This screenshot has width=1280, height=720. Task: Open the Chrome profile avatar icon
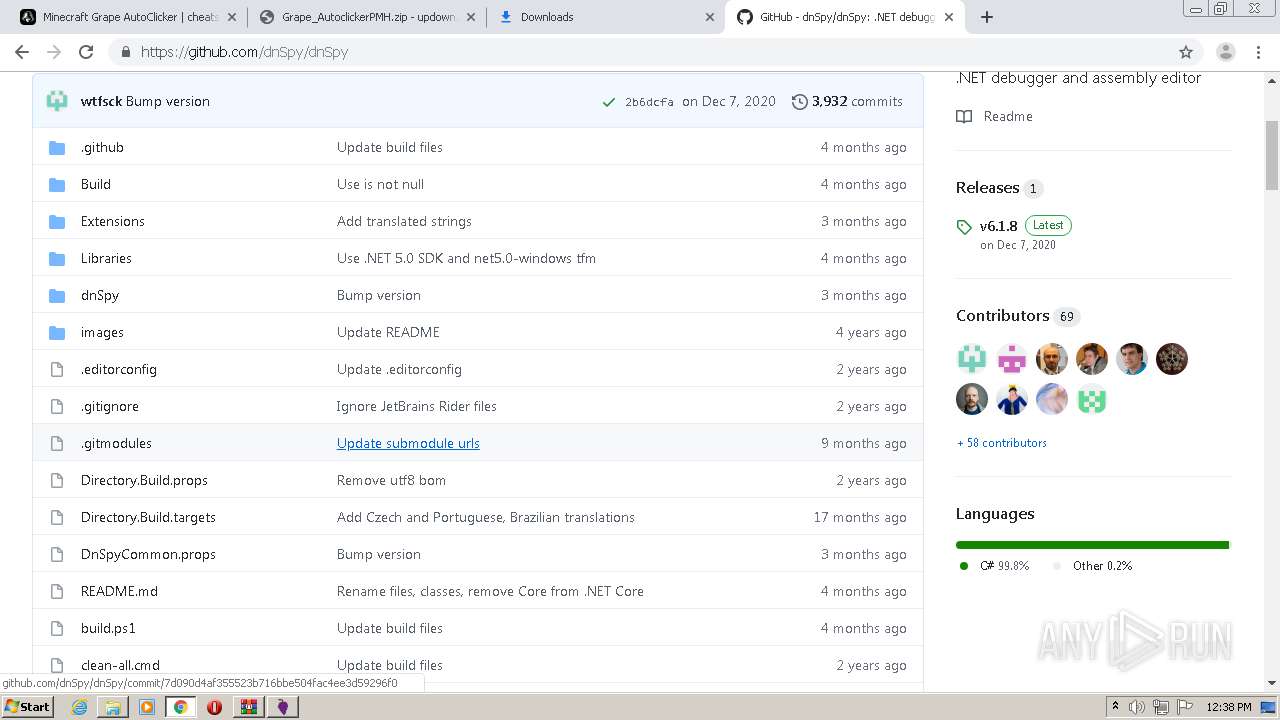(1225, 52)
